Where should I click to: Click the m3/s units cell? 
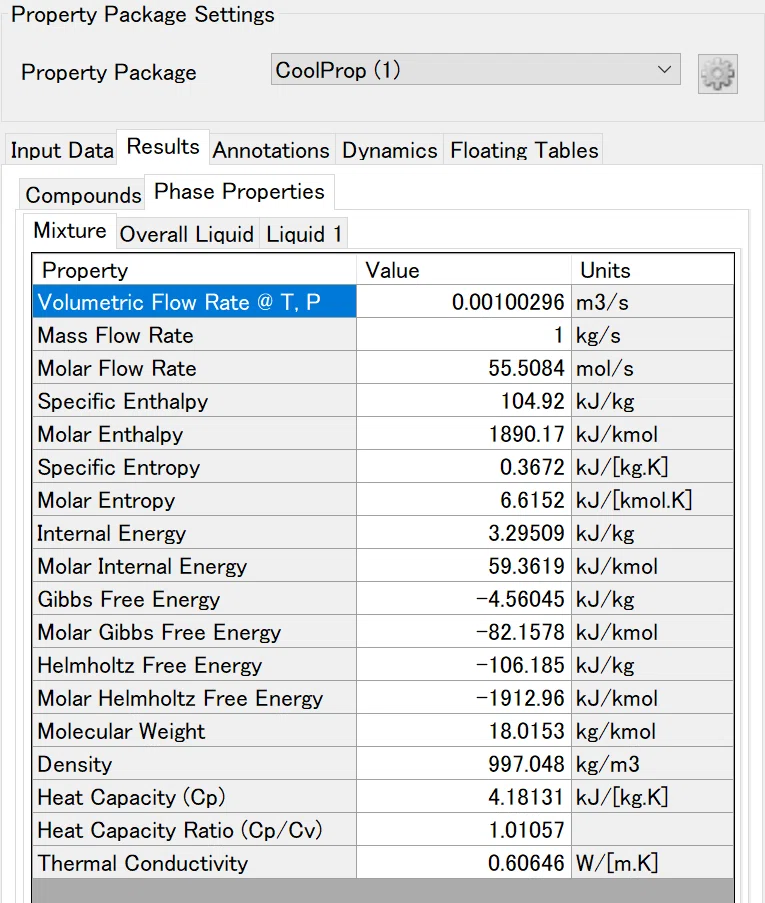653,302
